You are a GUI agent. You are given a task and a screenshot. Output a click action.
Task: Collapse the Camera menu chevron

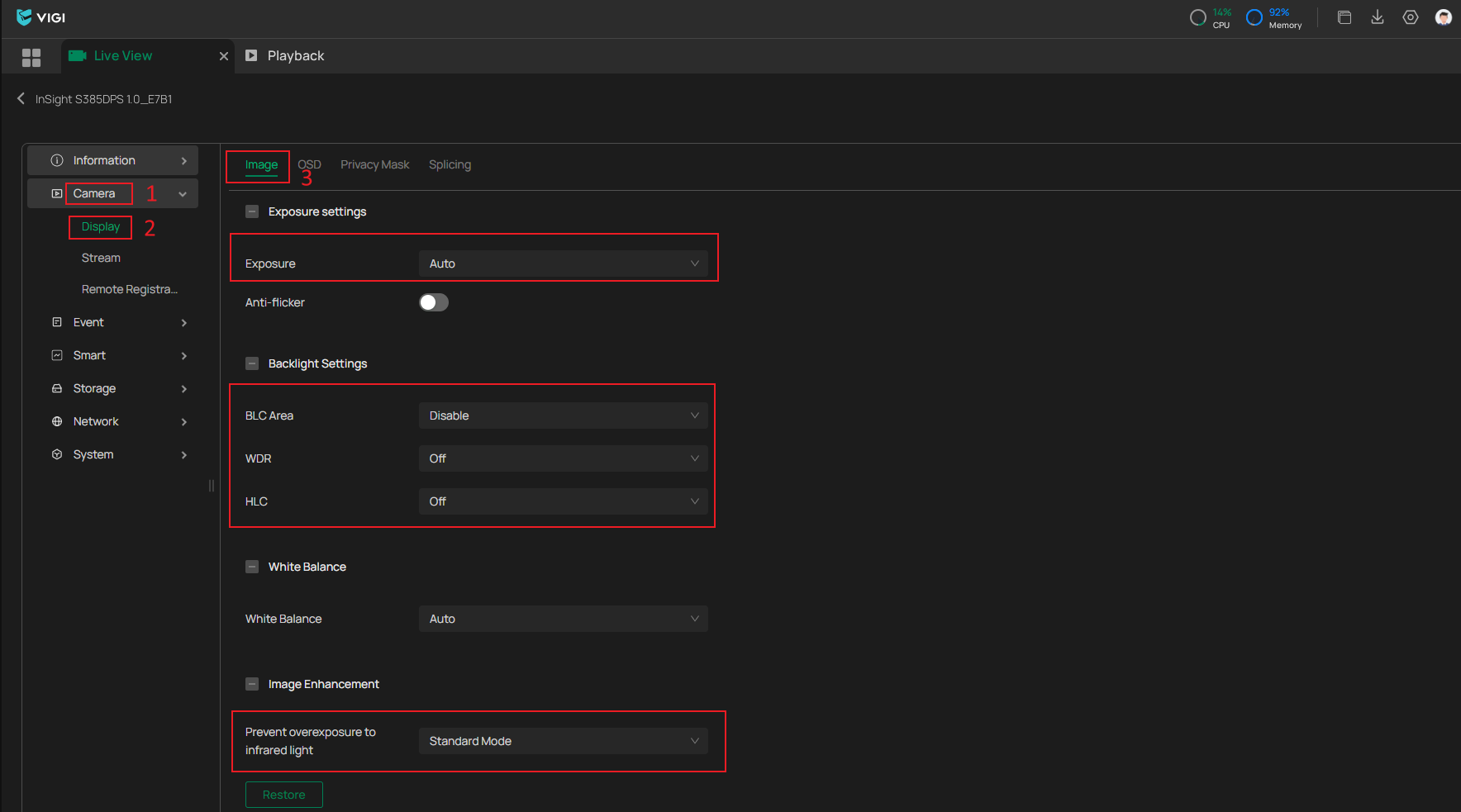(x=183, y=194)
